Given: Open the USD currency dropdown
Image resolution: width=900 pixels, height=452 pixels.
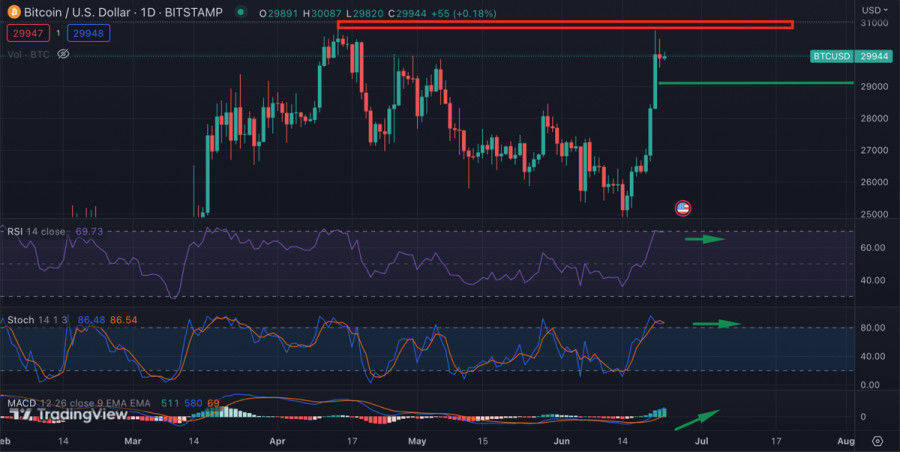Looking at the screenshot, I should 875,10.
